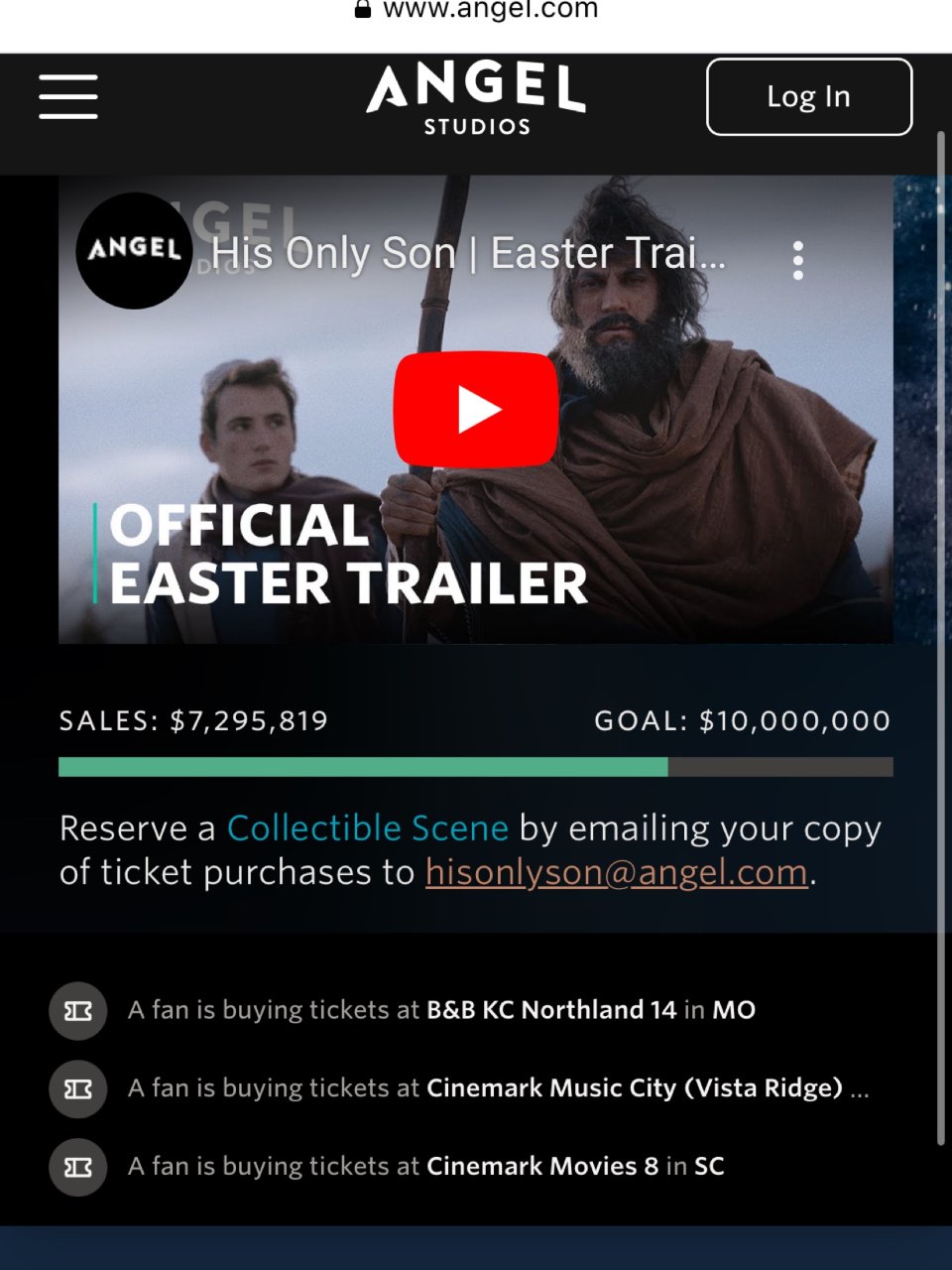Open the hamburger navigation menu
This screenshot has width=952, height=1270.
[x=68, y=96]
